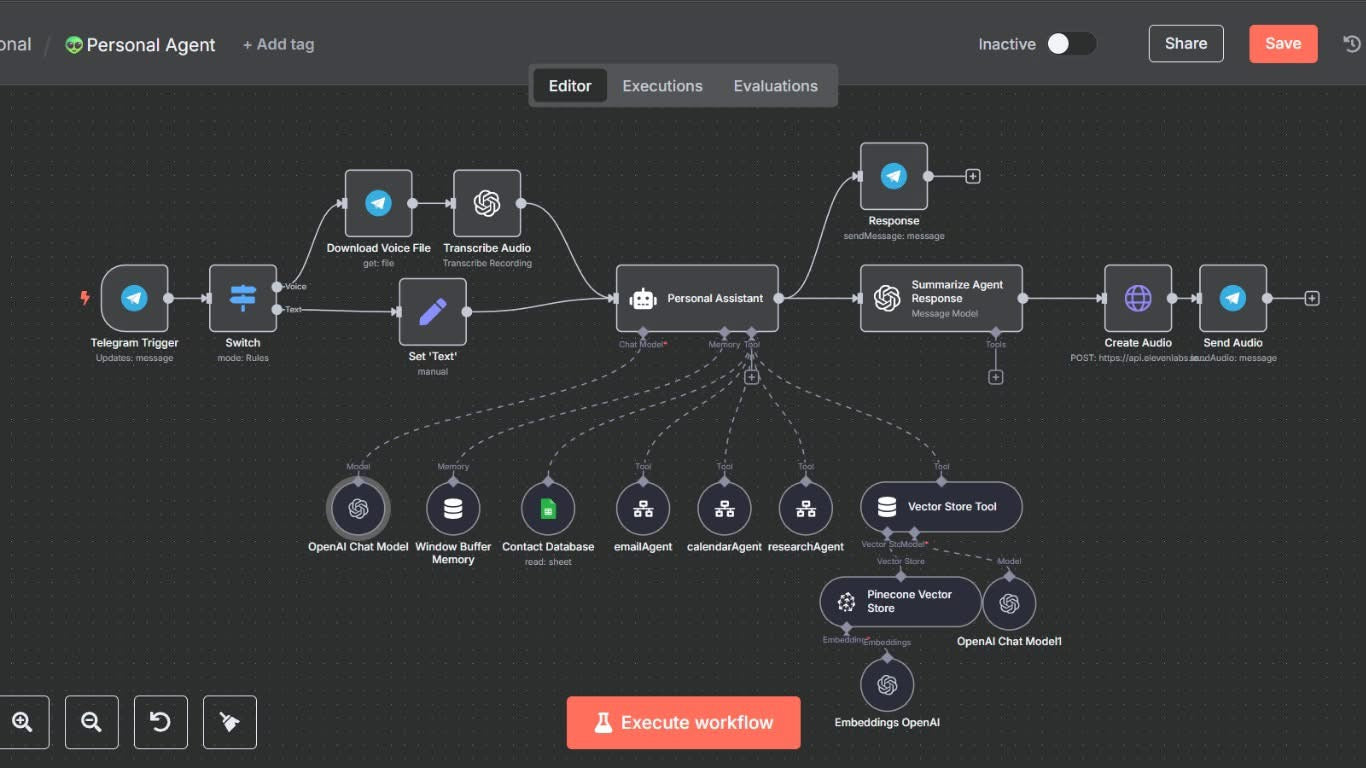
Task: Select the Contact Database sheet node
Action: (x=548, y=508)
